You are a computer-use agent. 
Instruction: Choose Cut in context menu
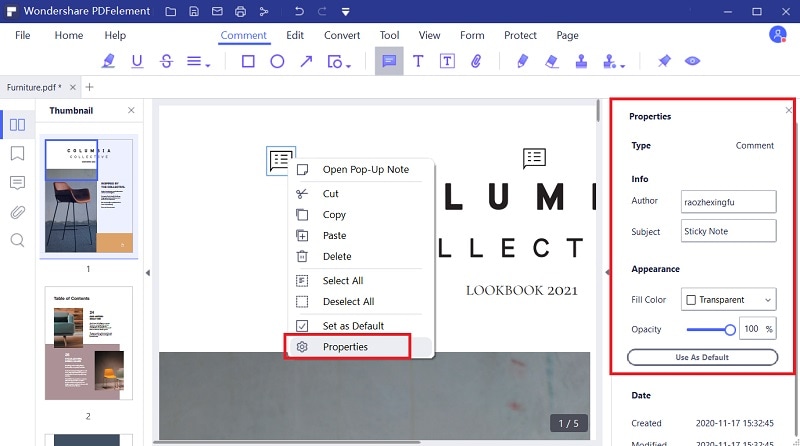(360, 193)
